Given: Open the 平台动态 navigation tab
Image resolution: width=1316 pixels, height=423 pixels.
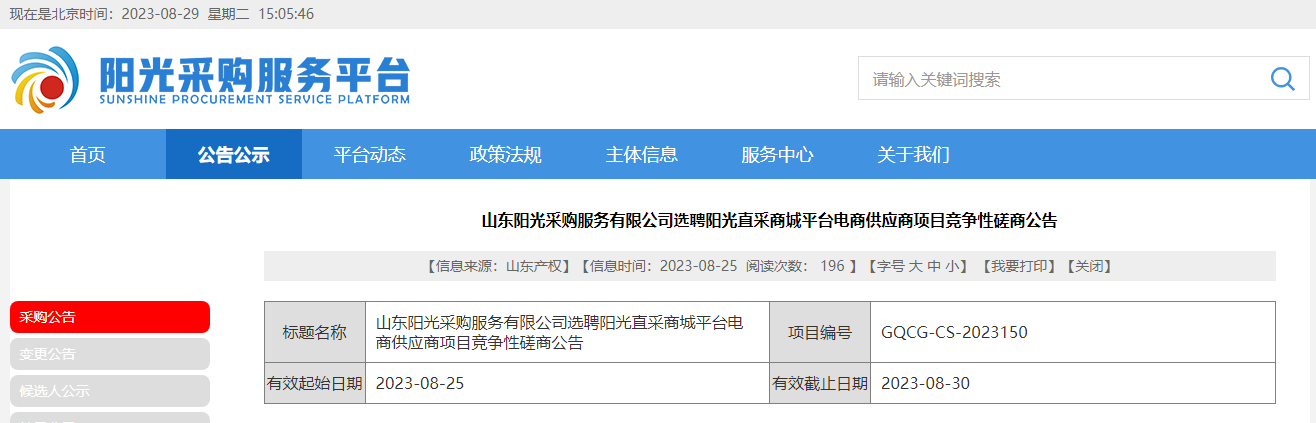Looking at the screenshot, I should 369,155.
